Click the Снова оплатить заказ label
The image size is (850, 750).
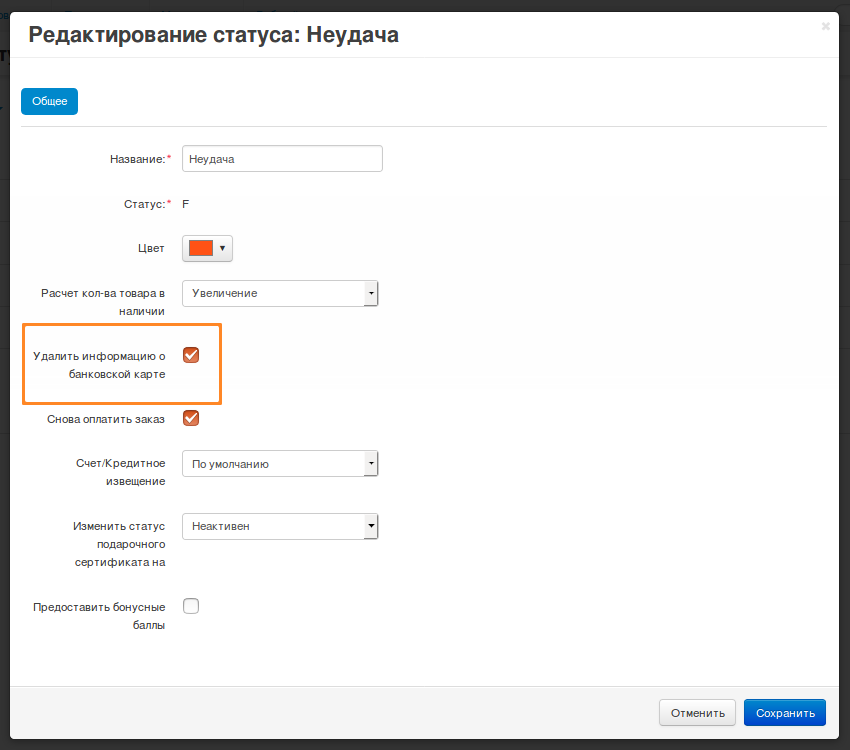pos(106,419)
